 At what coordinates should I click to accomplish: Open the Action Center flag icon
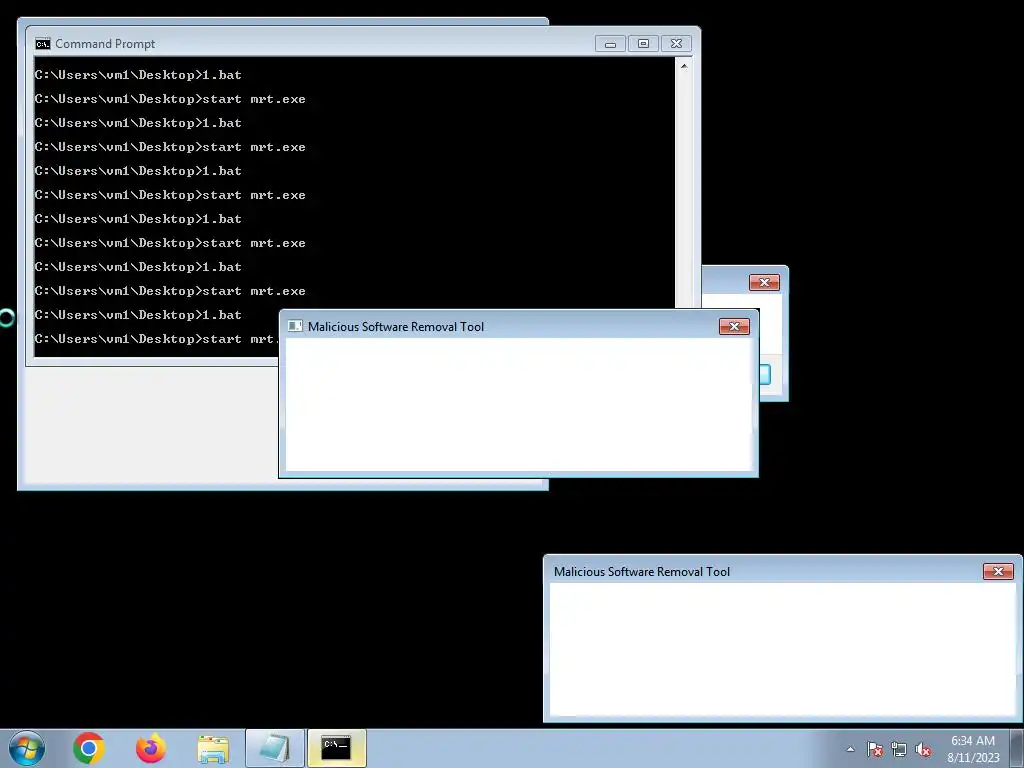[x=874, y=749]
